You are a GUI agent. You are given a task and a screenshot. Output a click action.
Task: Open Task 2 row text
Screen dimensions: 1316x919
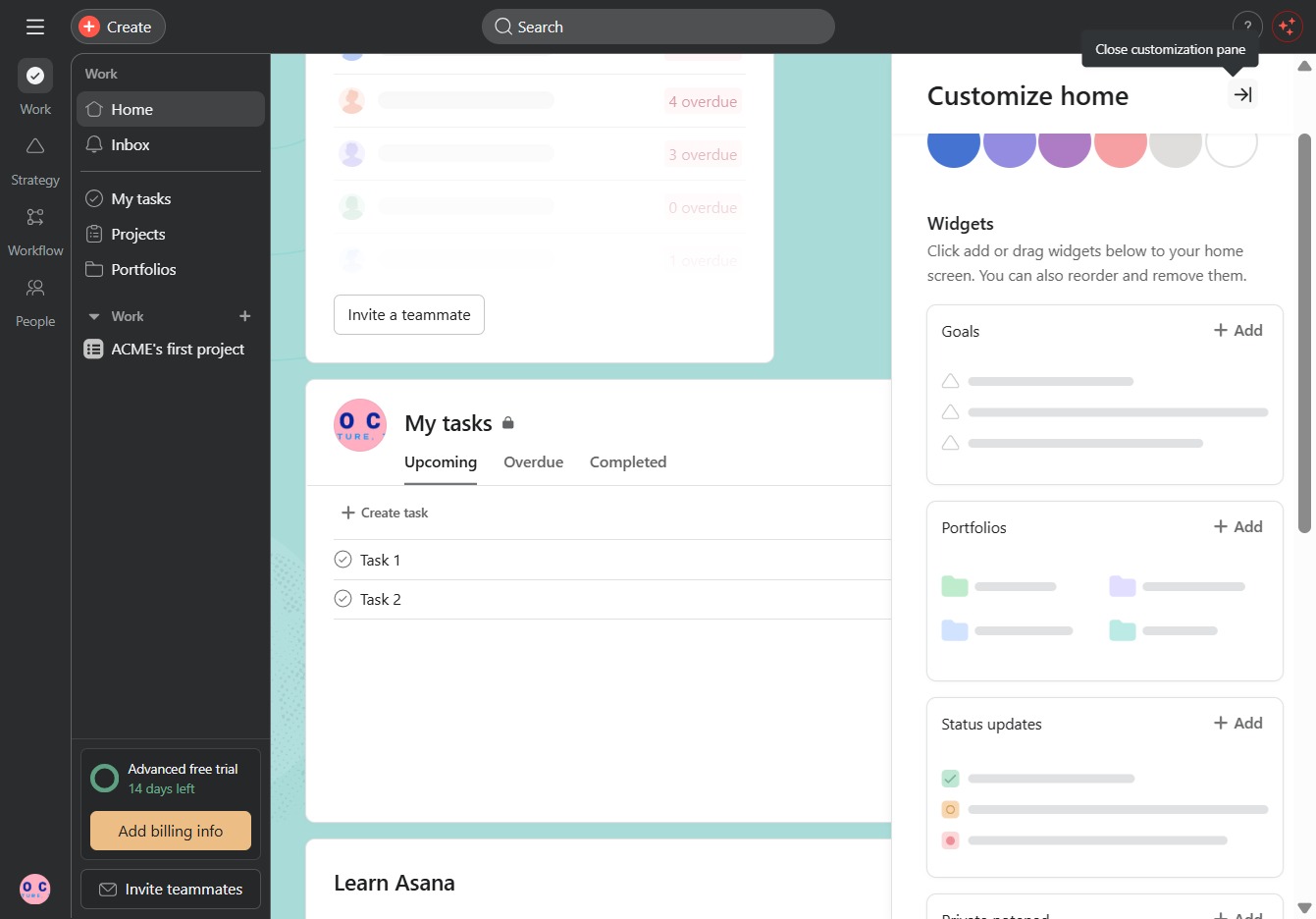381,599
